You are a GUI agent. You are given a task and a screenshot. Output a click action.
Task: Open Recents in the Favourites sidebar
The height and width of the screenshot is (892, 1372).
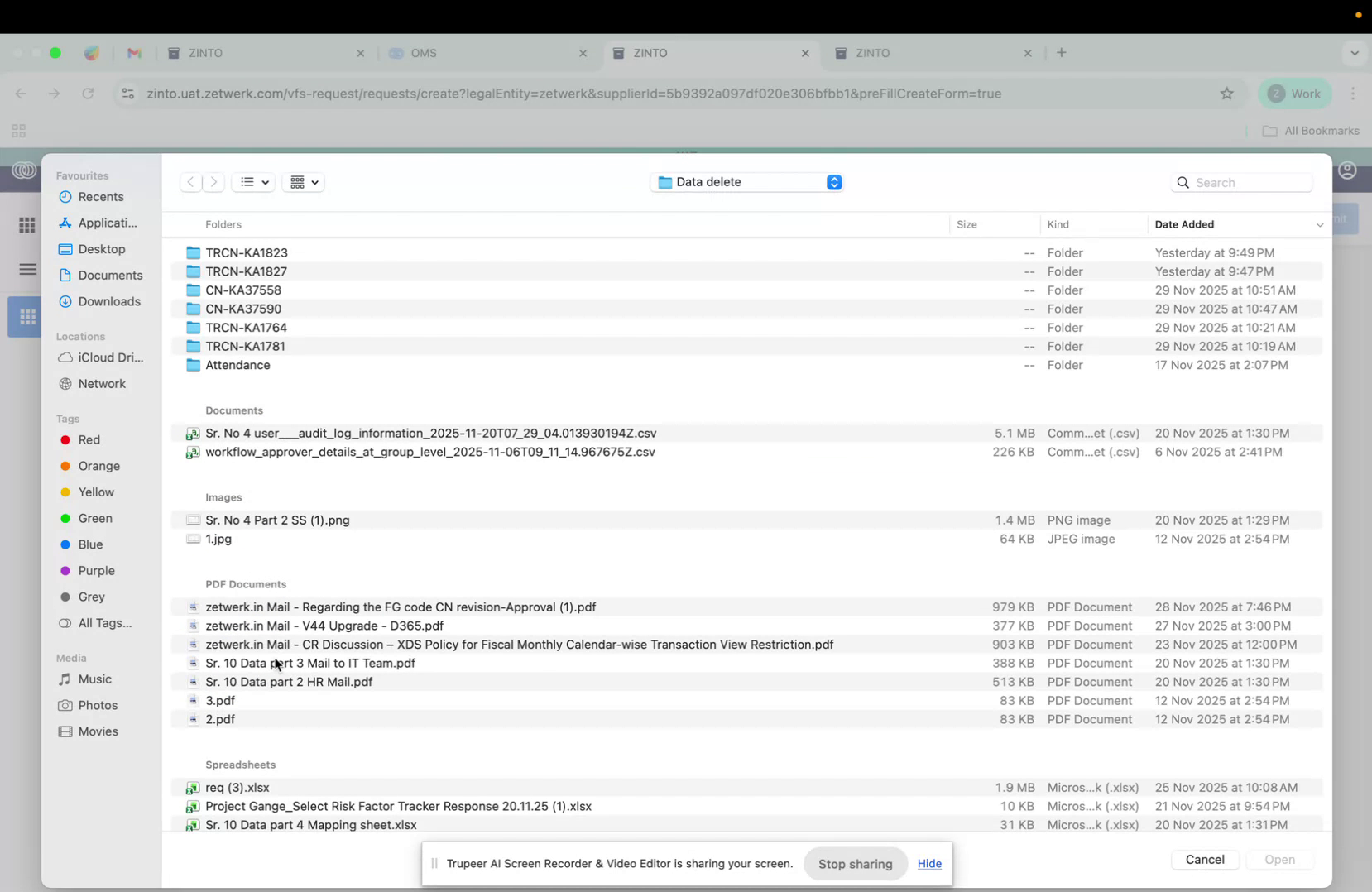point(101,196)
